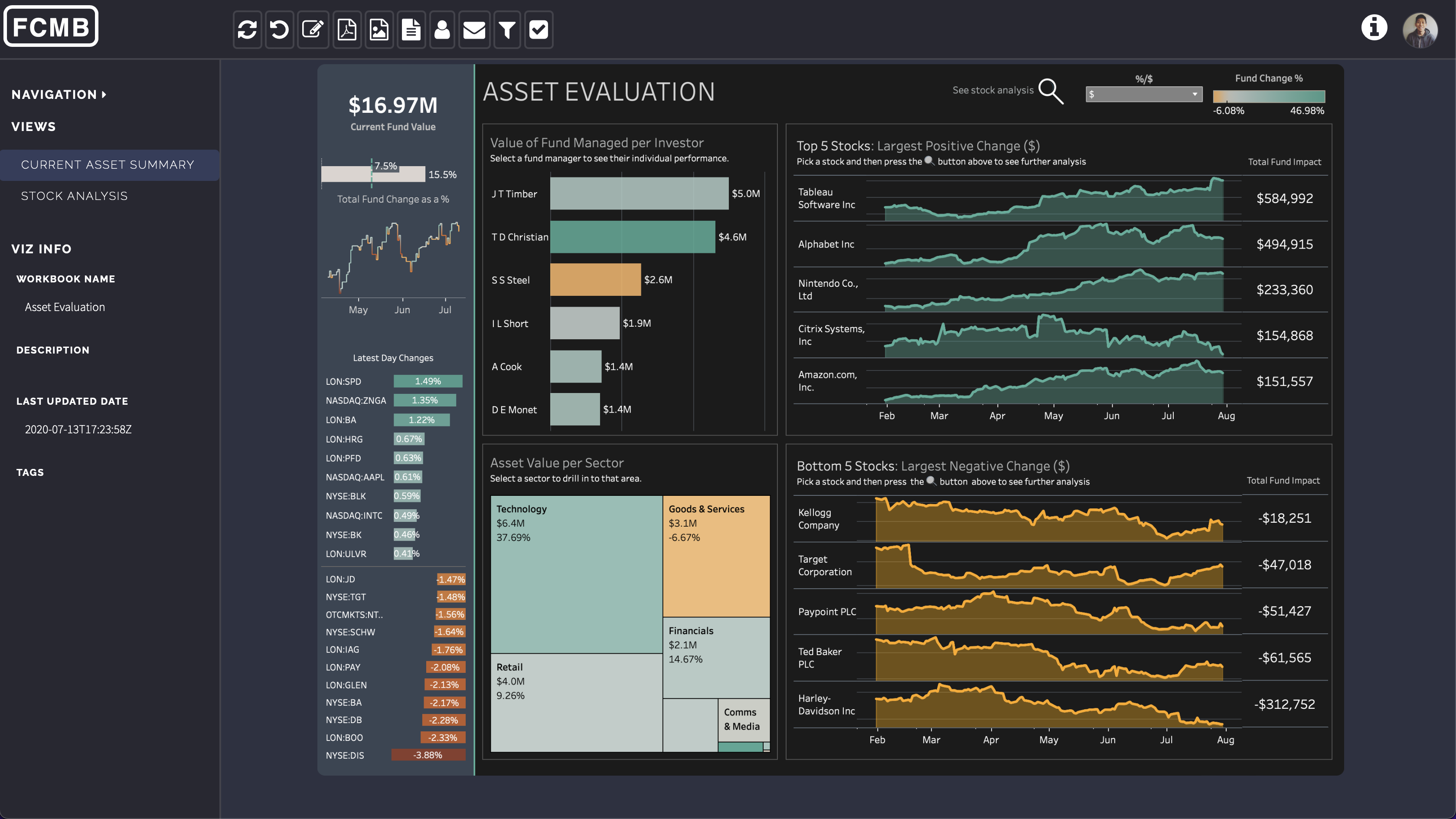Screen dimensions: 1456x819
Task: Open email subscription settings
Action: coord(474,29)
